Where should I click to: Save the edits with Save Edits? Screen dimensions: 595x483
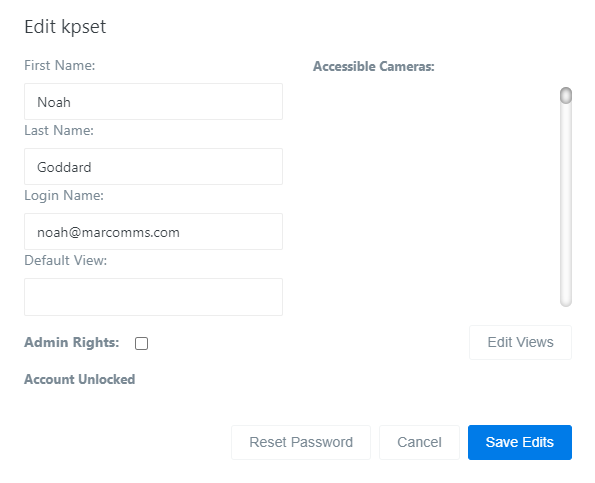point(520,442)
